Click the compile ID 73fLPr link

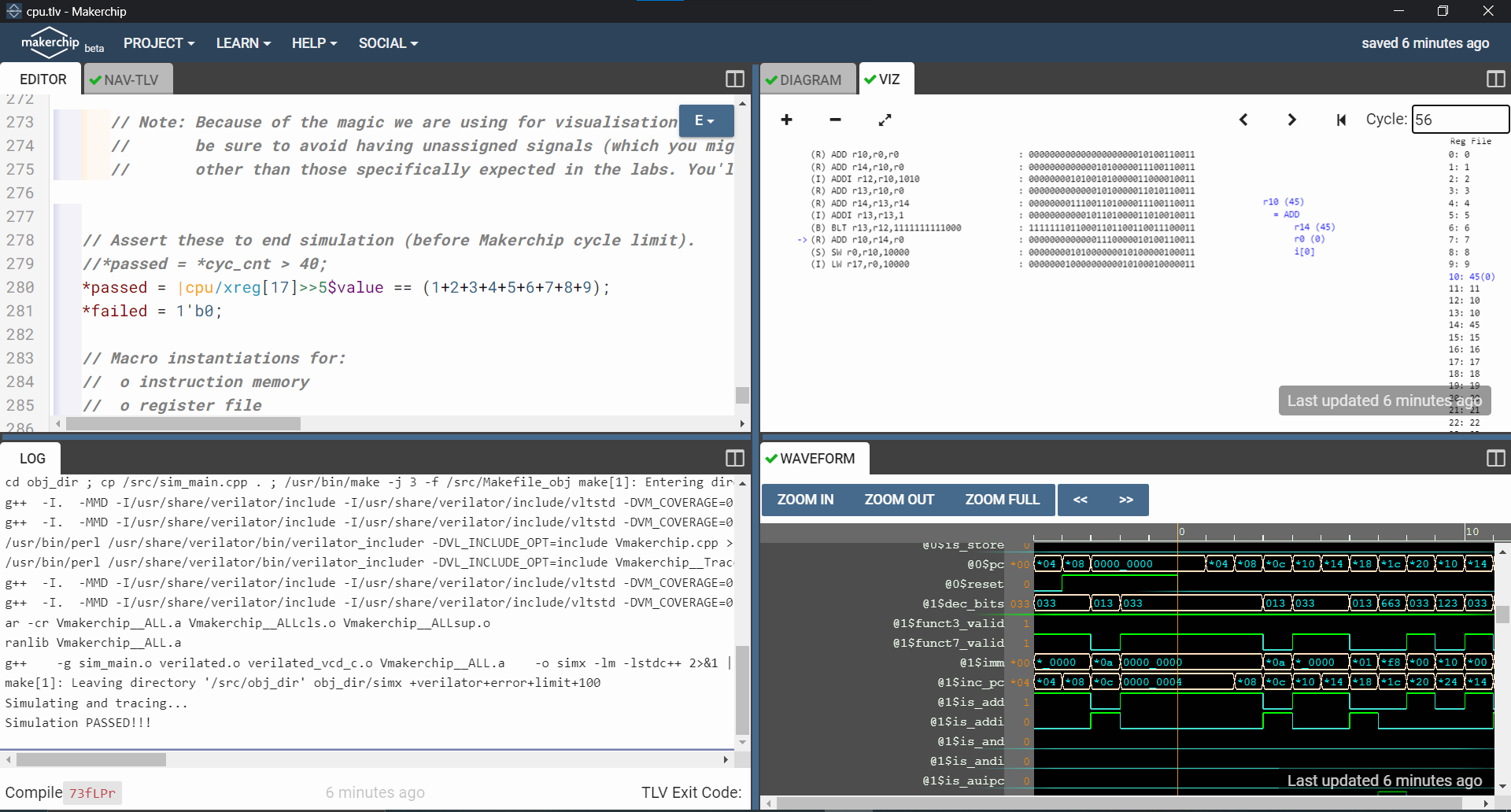[92, 793]
